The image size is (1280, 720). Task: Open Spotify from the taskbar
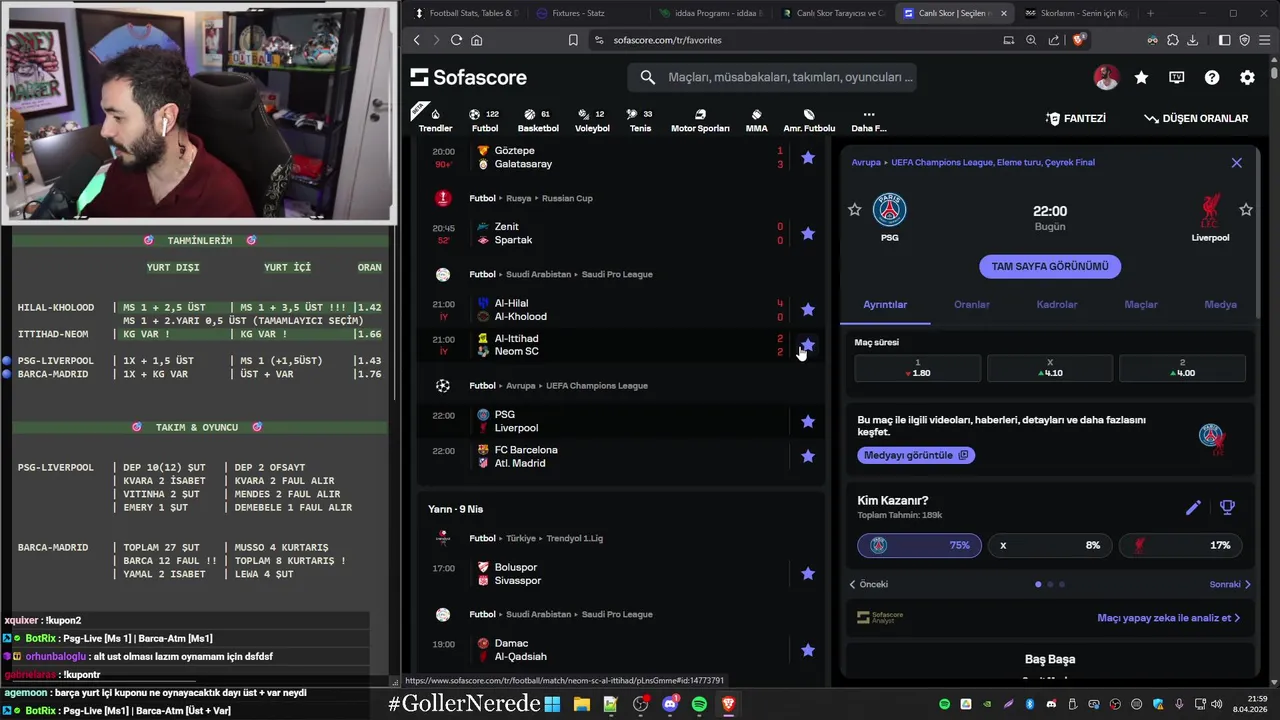tap(699, 704)
